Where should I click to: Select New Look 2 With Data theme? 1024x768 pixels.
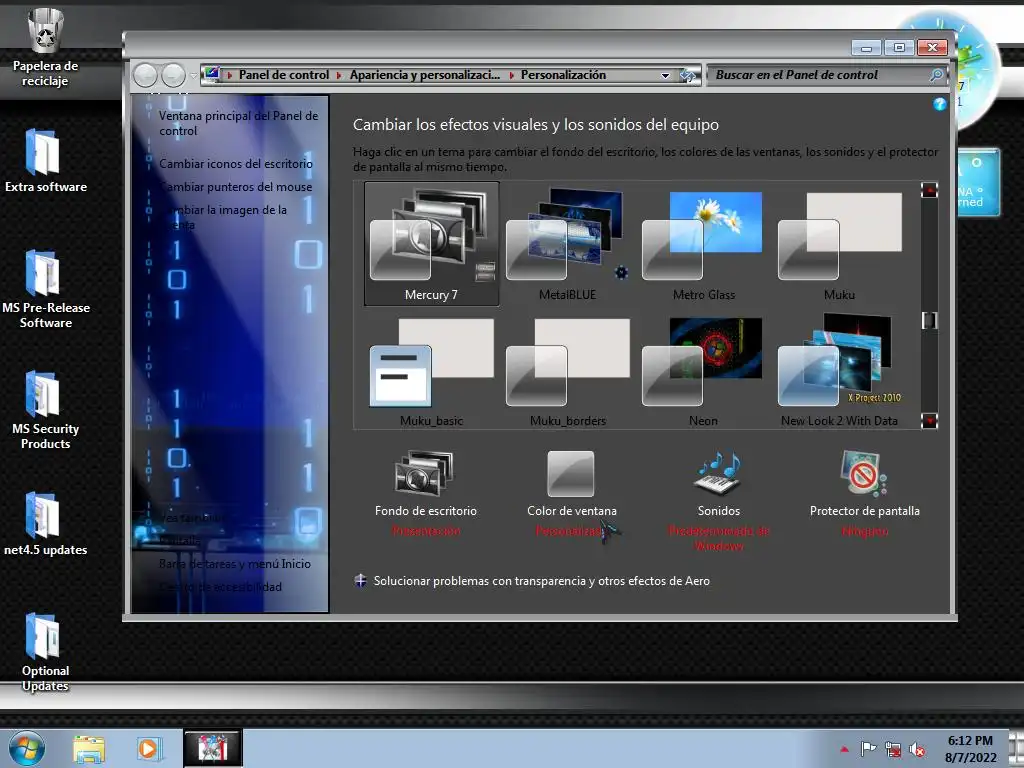(x=839, y=372)
